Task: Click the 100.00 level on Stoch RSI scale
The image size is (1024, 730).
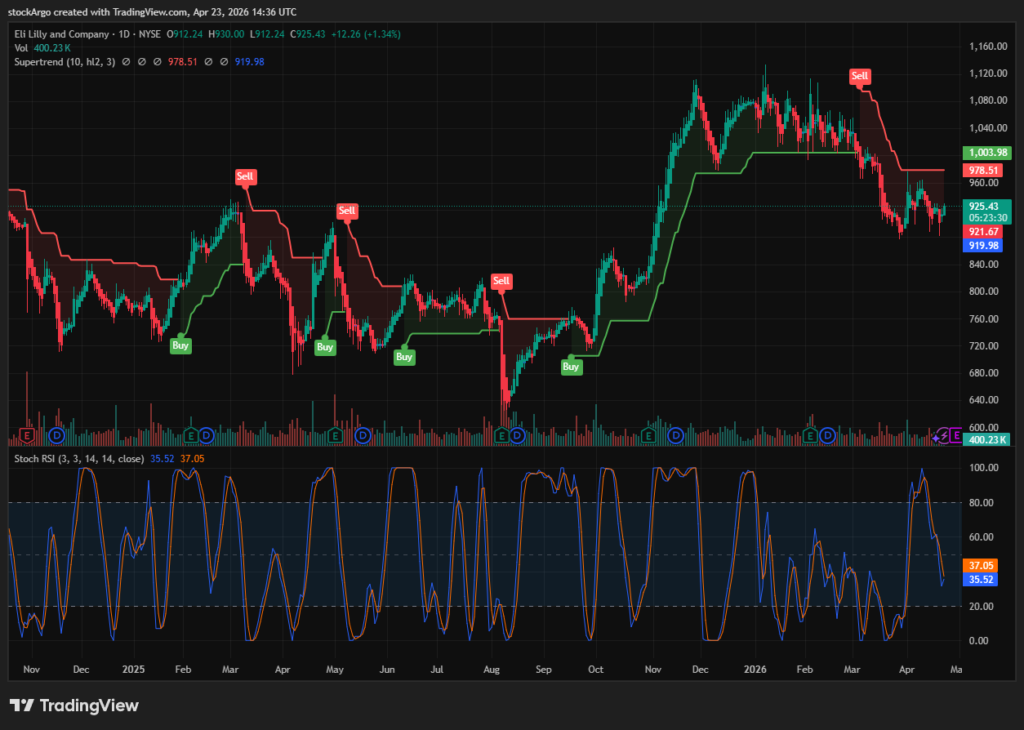Action: pyautogui.click(x=984, y=468)
